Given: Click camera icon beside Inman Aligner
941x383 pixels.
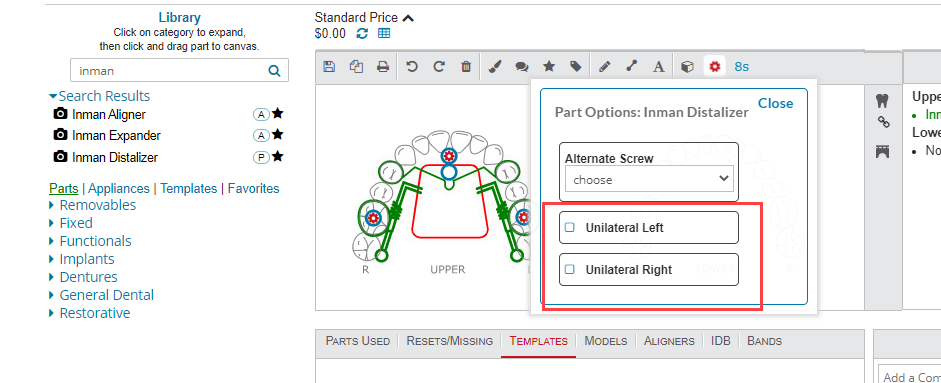Looking at the screenshot, I should [61, 113].
